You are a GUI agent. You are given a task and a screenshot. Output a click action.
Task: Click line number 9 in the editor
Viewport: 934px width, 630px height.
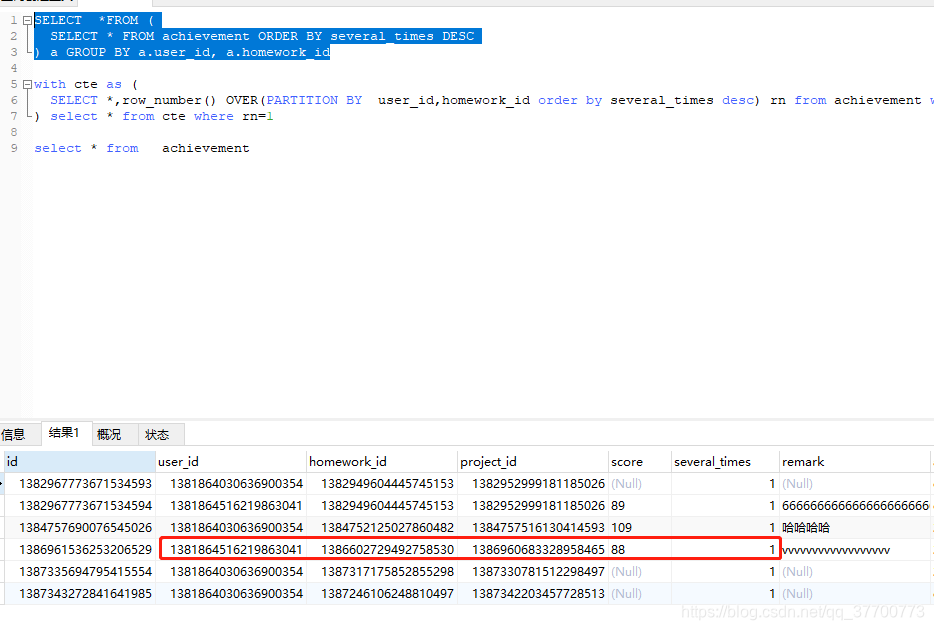pyautogui.click(x=14, y=147)
